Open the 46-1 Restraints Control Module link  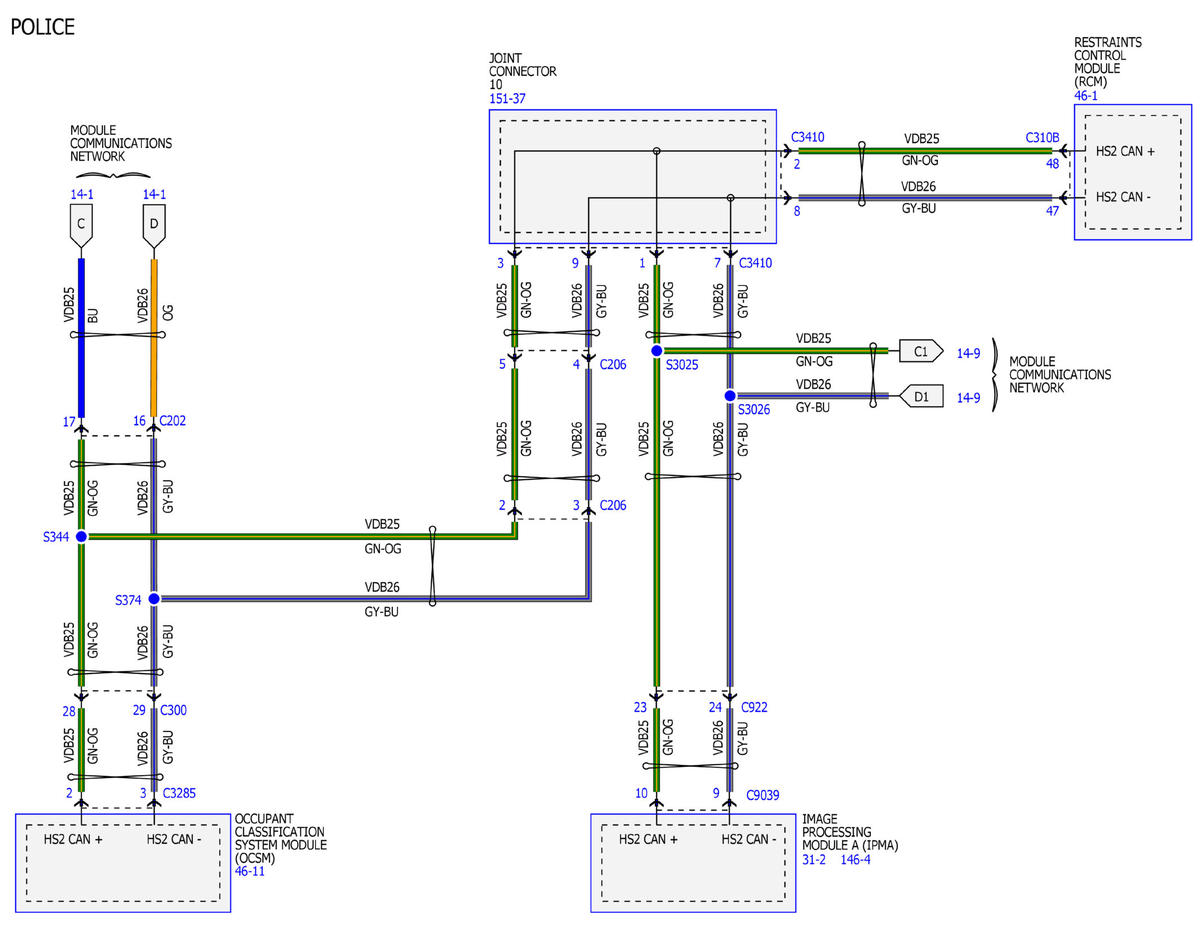(x=1086, y=95)
